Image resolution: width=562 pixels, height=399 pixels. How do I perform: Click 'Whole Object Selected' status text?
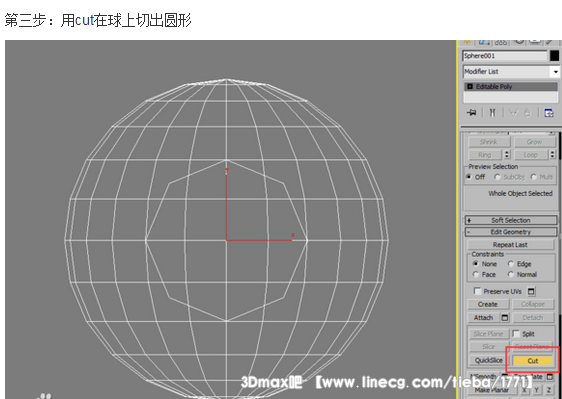pyautogui.click(x=520, y=193)
